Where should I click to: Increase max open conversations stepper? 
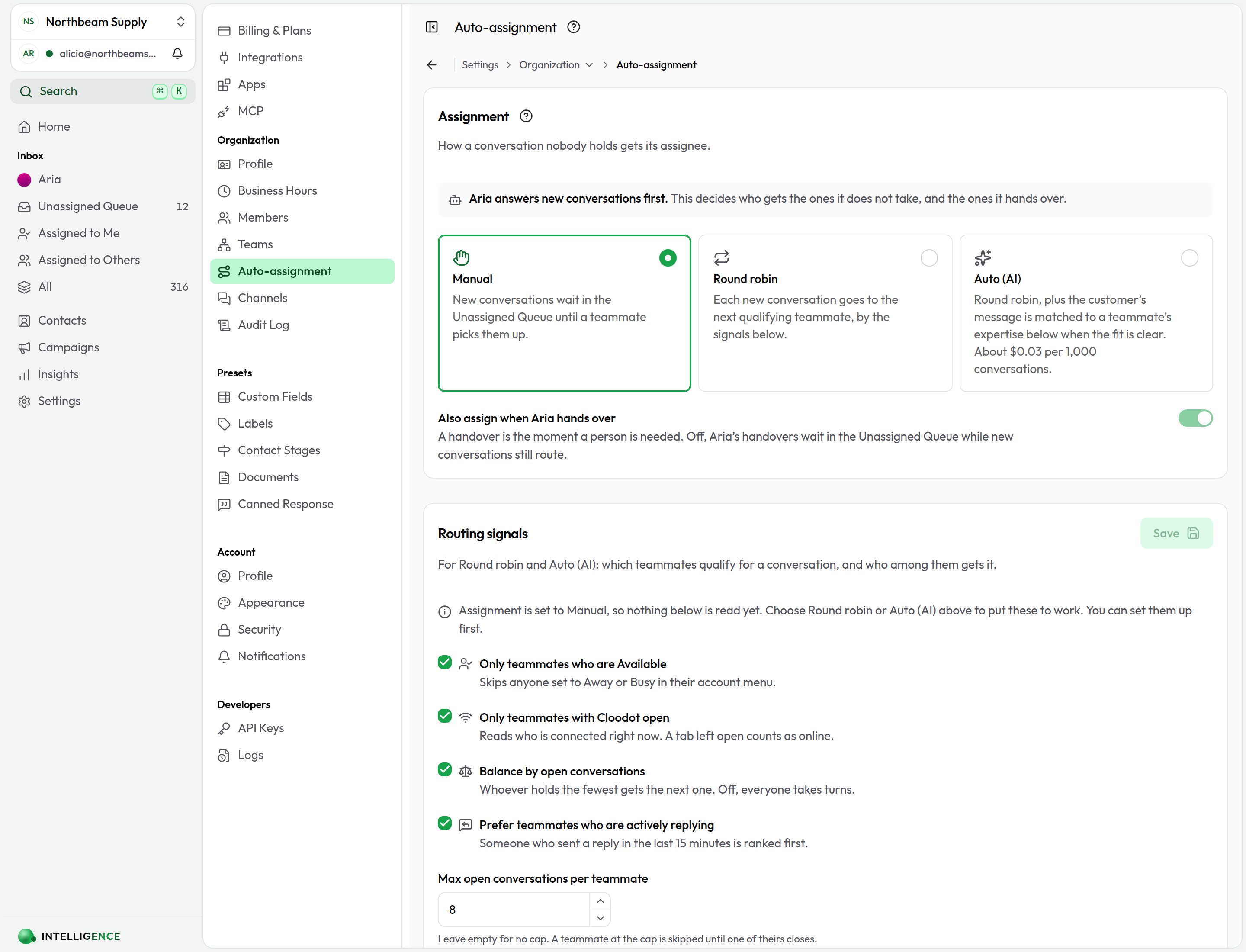(x=600, y=901)
